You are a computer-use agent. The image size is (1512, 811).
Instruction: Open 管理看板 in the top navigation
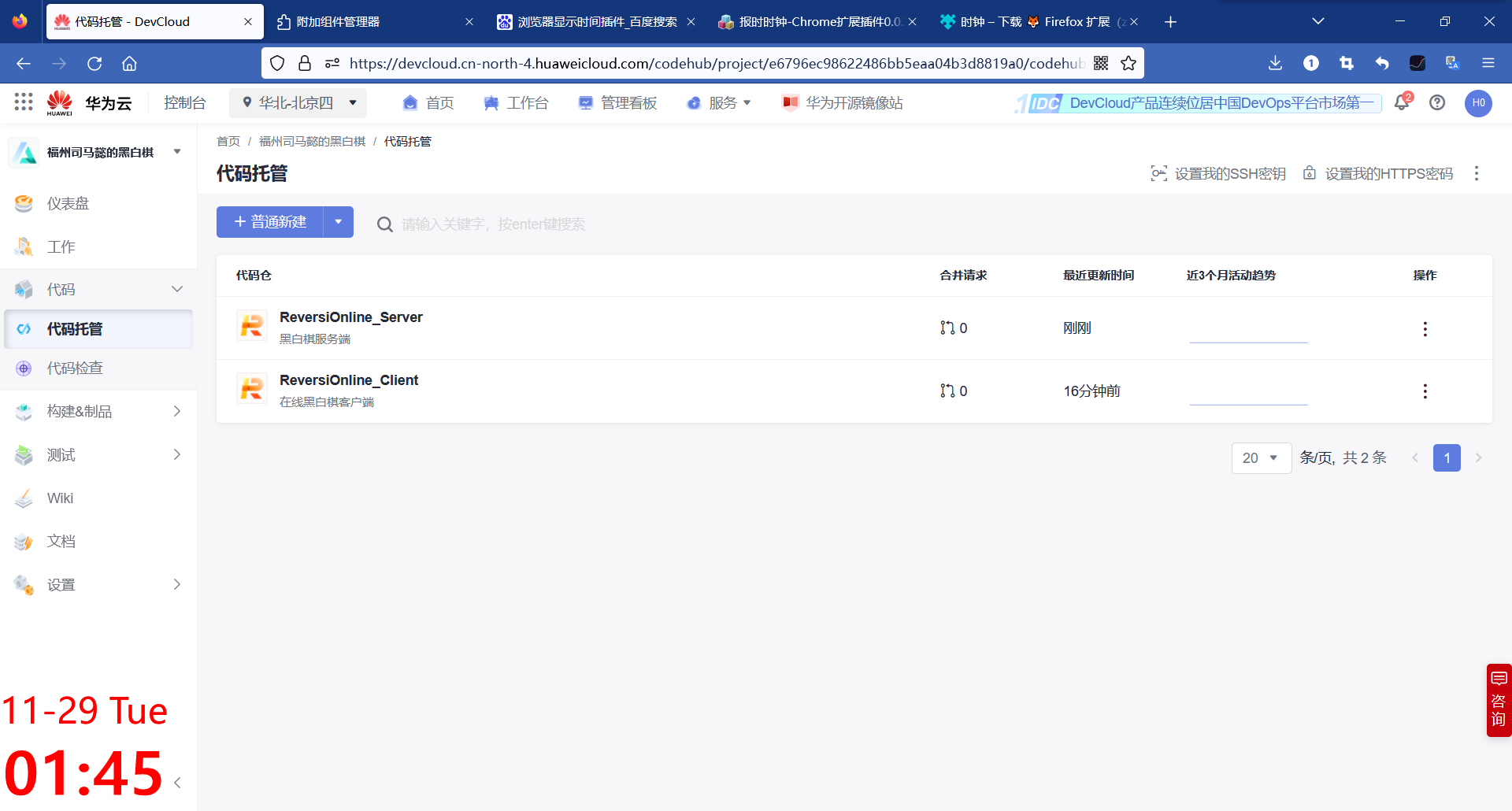617,102
